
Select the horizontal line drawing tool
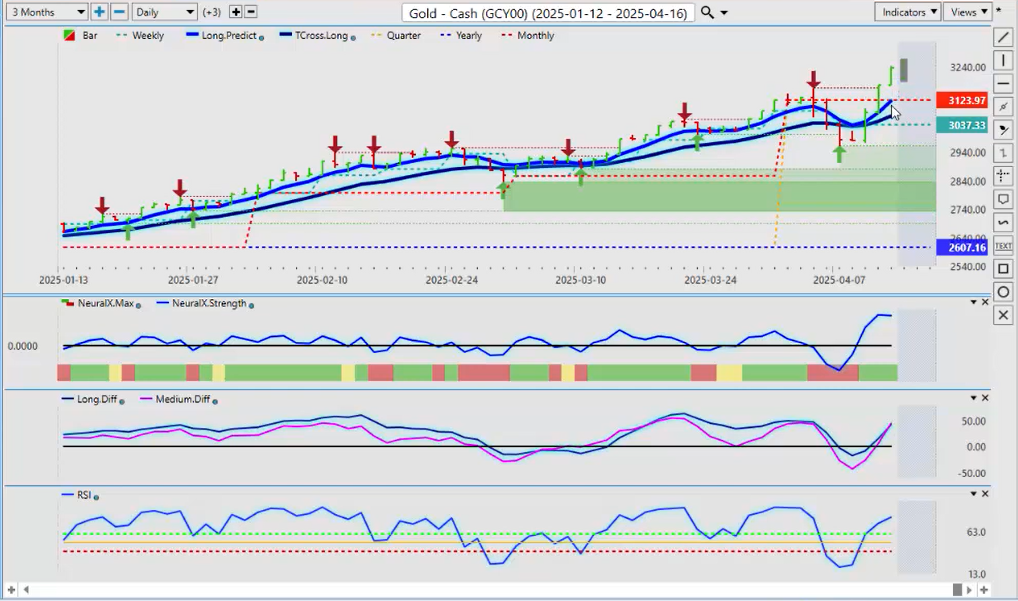[1003, 83]
